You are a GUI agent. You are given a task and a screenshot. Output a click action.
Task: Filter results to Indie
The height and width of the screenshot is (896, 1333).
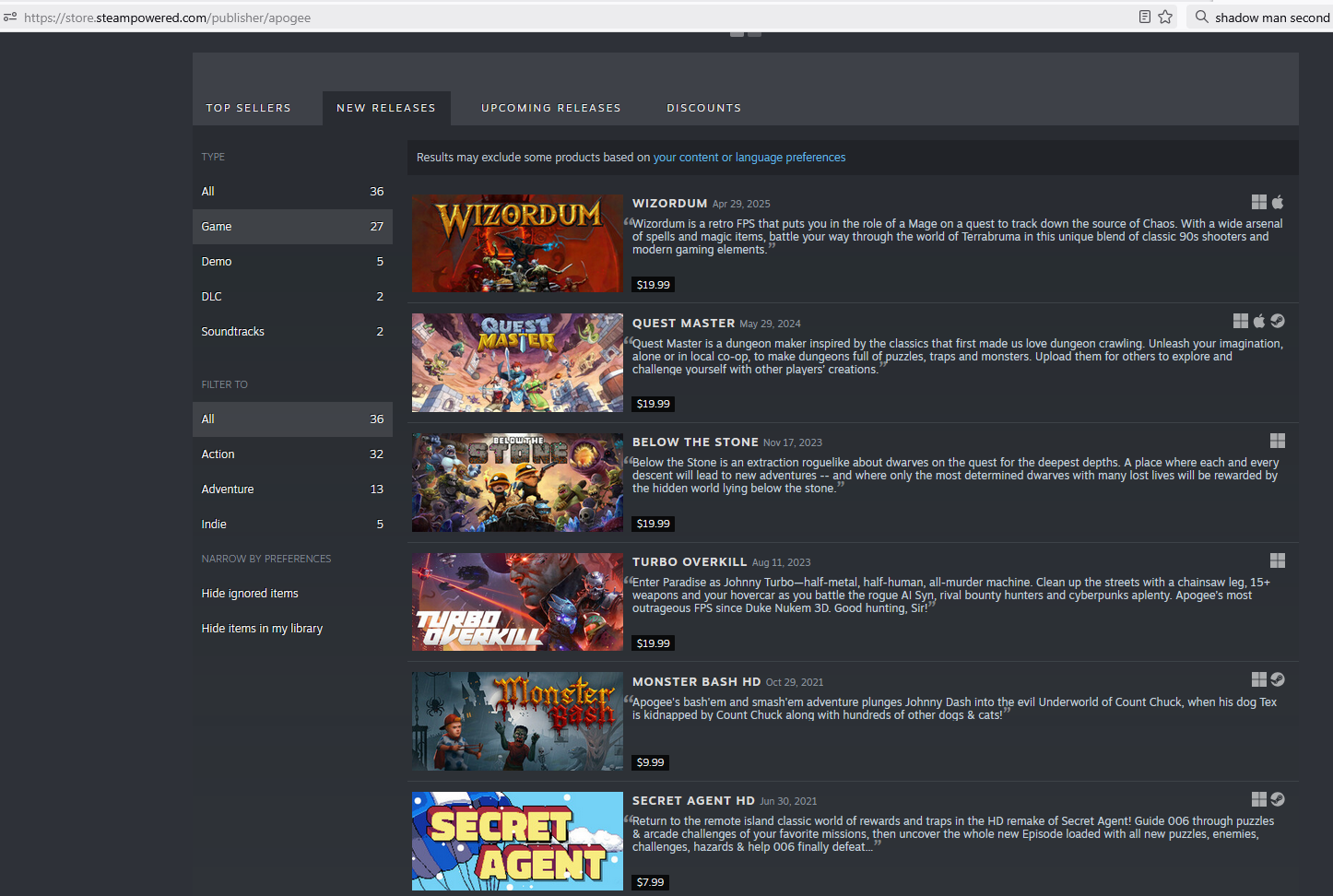tap(292, 525)
